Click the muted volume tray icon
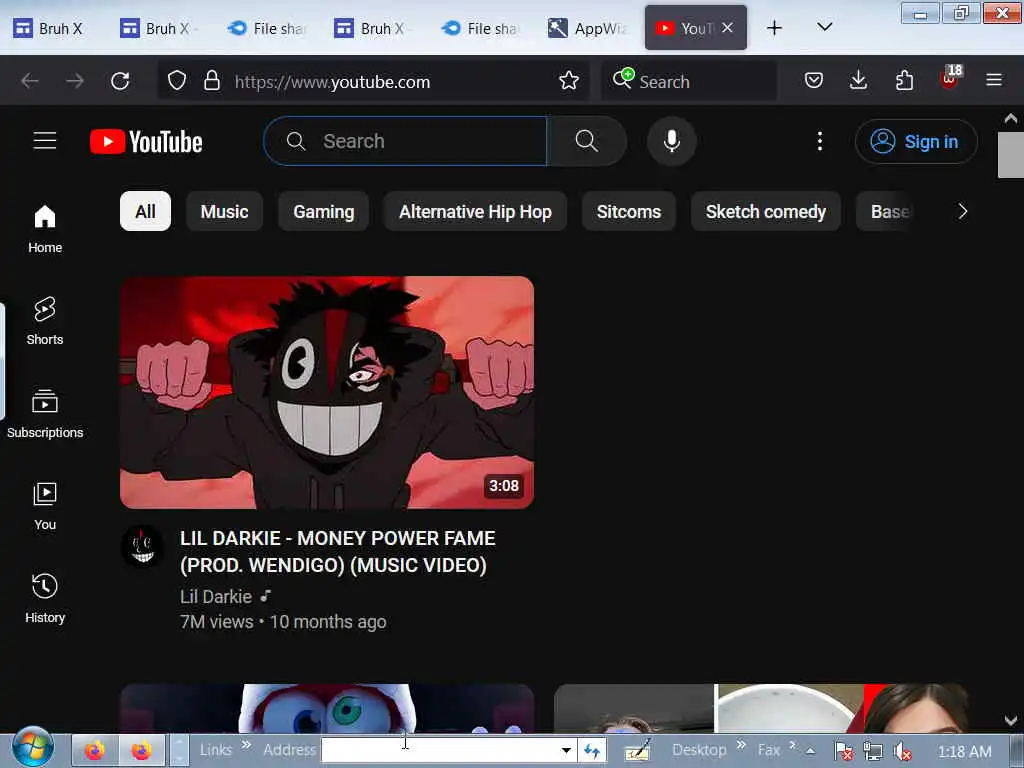This screenshot has height=768, width=1024. 903,752
